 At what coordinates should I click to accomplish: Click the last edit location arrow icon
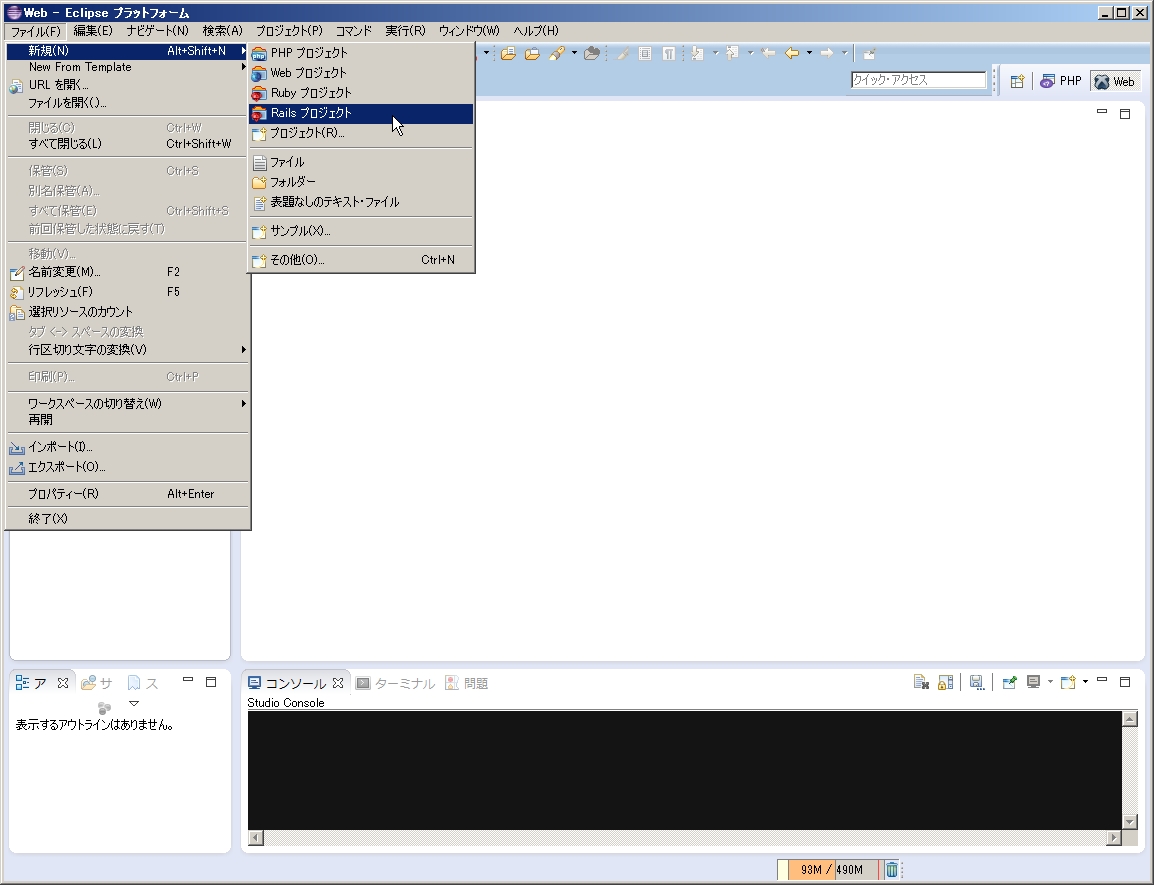[768, 53]
